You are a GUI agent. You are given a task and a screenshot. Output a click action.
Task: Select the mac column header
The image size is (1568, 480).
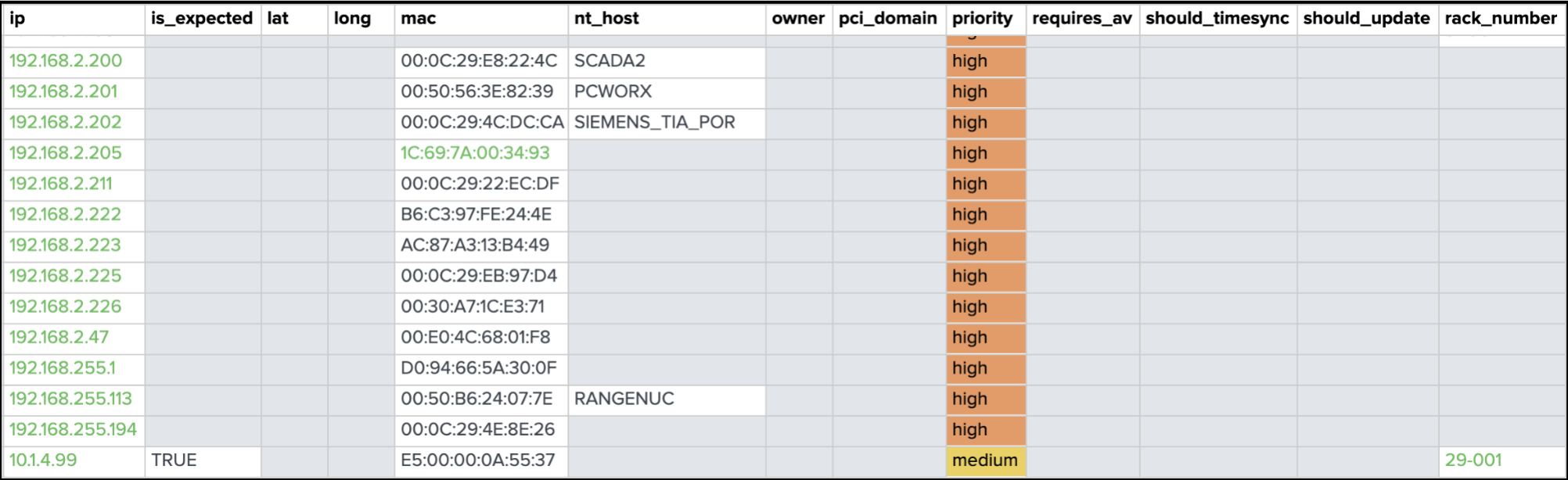tap(419, 19)
